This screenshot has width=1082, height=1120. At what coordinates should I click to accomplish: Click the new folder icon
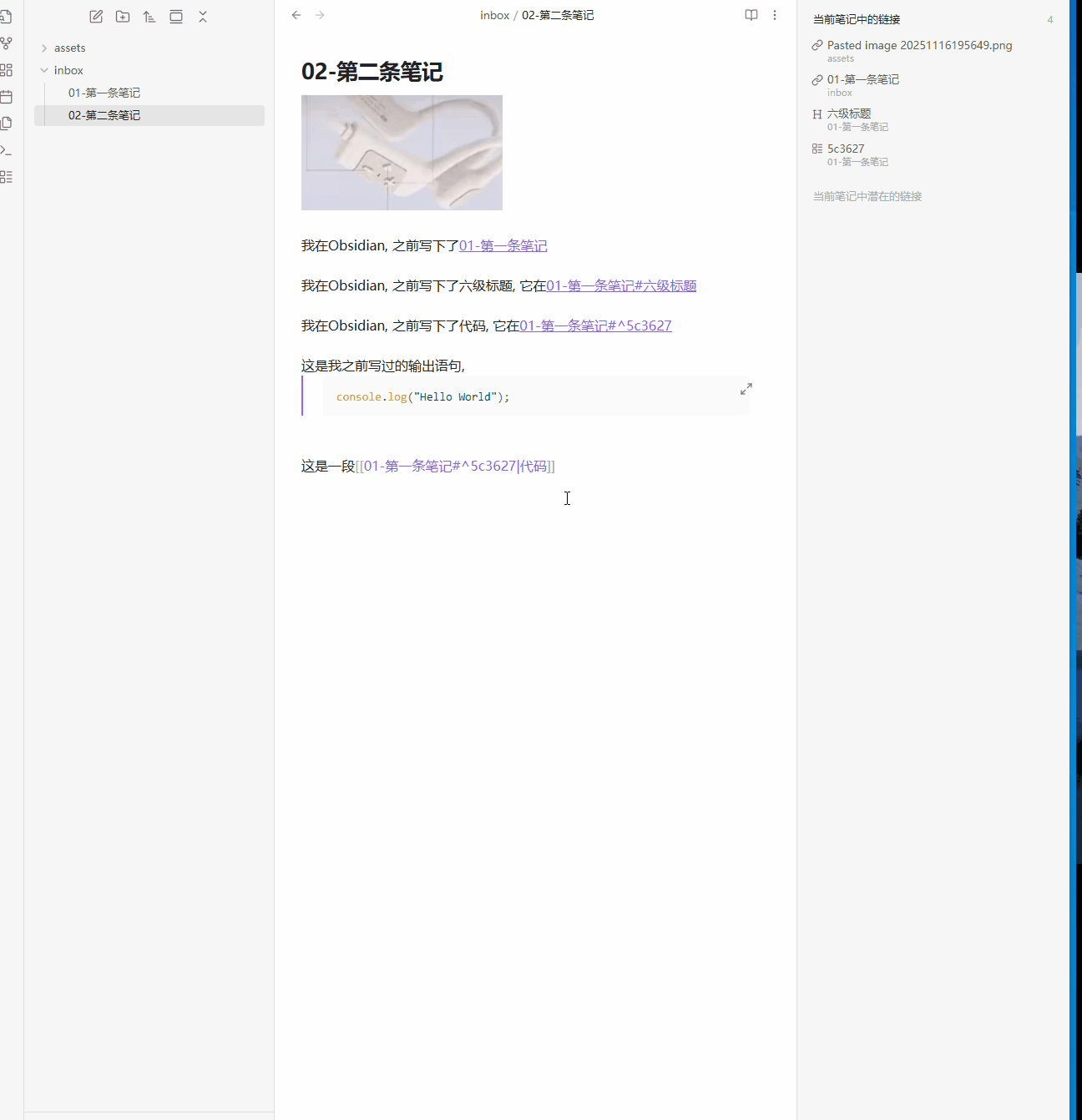[123, 17]
